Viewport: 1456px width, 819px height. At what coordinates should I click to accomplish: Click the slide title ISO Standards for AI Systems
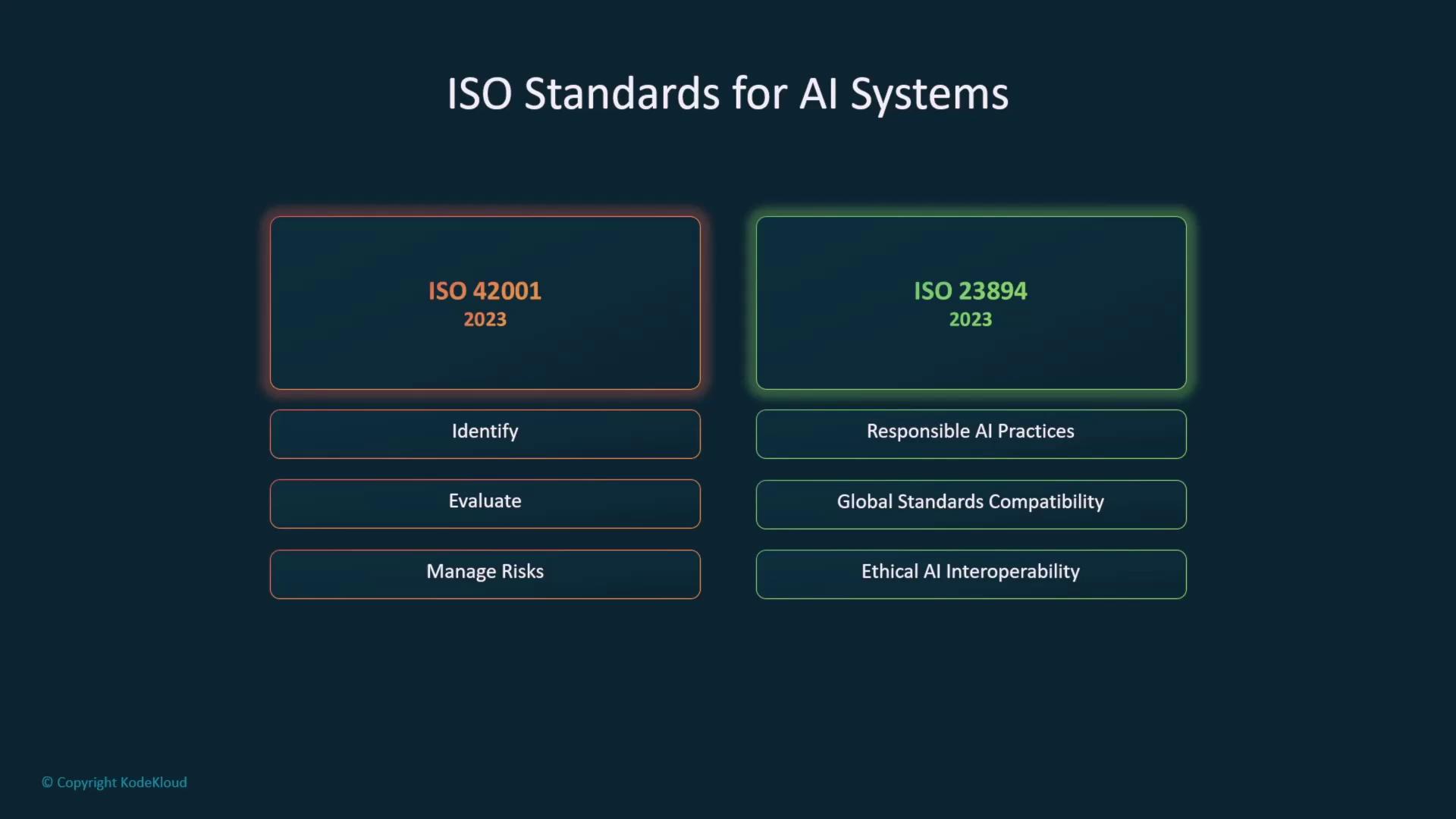727,94
